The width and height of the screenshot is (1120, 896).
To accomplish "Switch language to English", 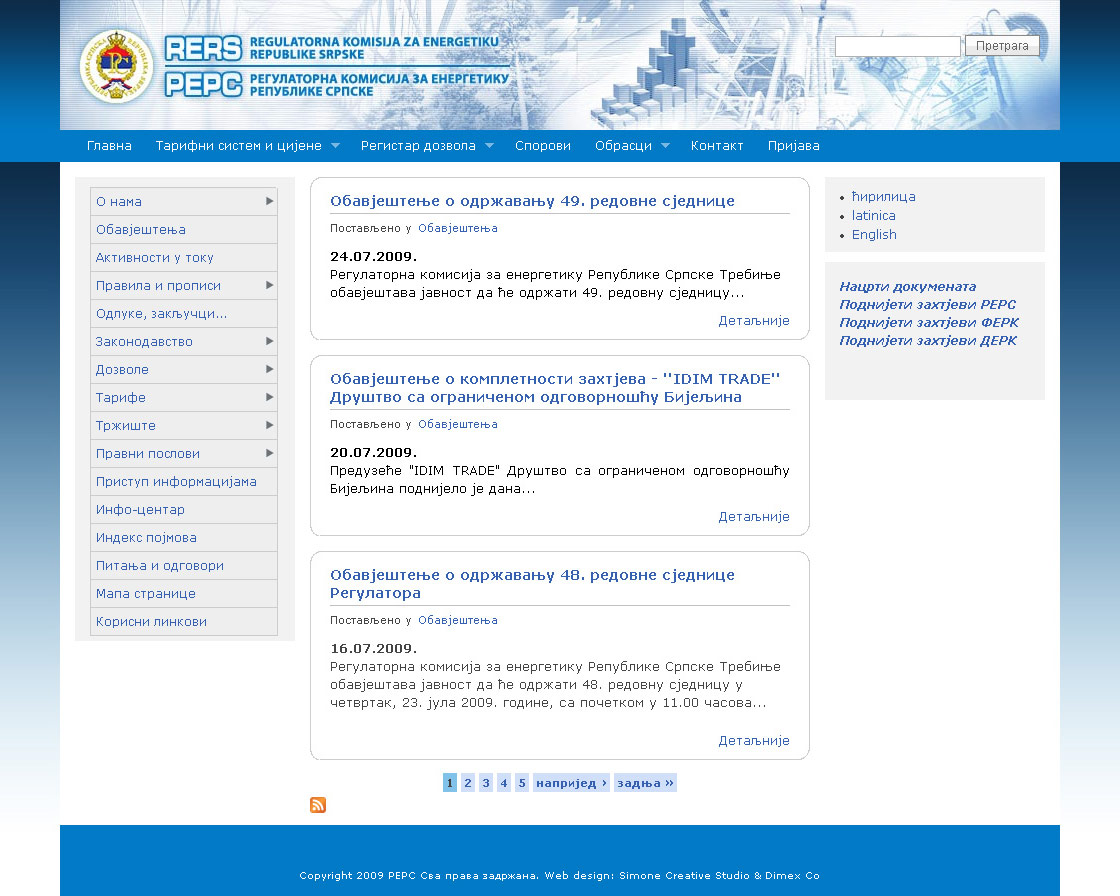I will 874,235.
